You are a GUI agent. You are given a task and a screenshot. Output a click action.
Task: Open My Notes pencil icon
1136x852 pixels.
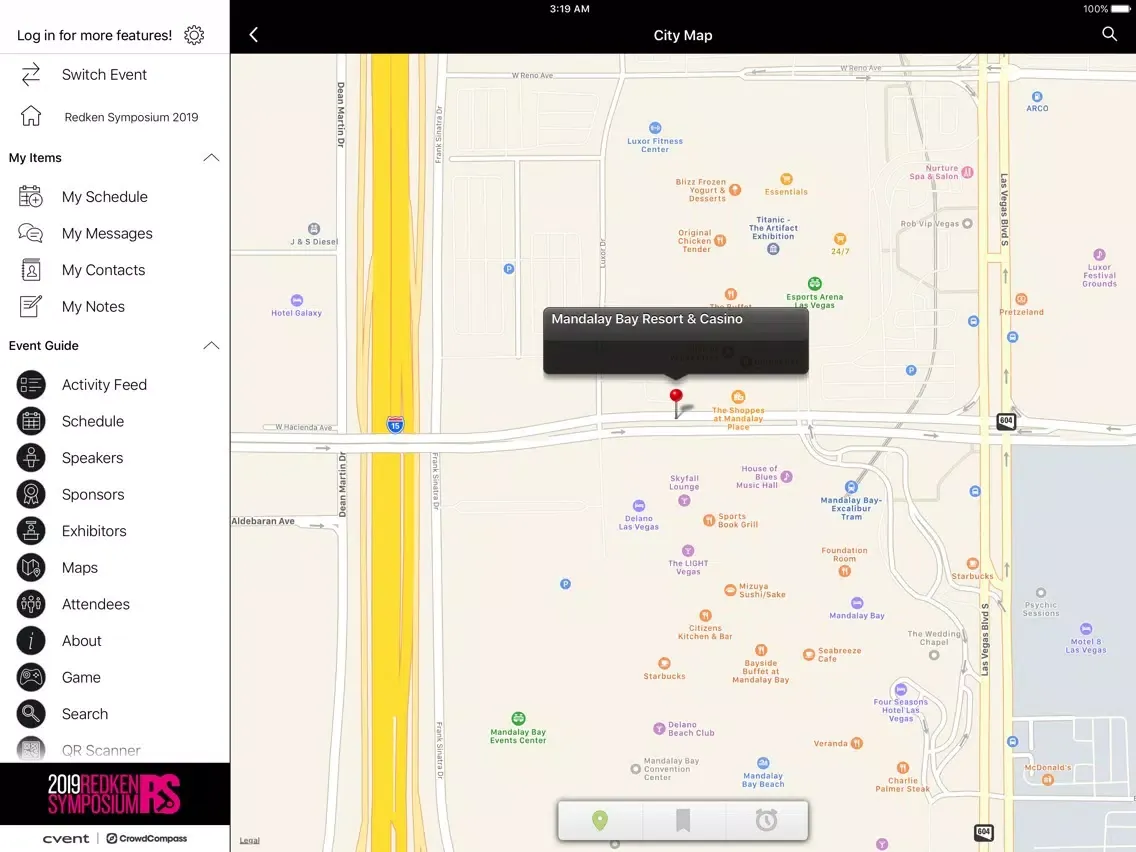(30, 306)
